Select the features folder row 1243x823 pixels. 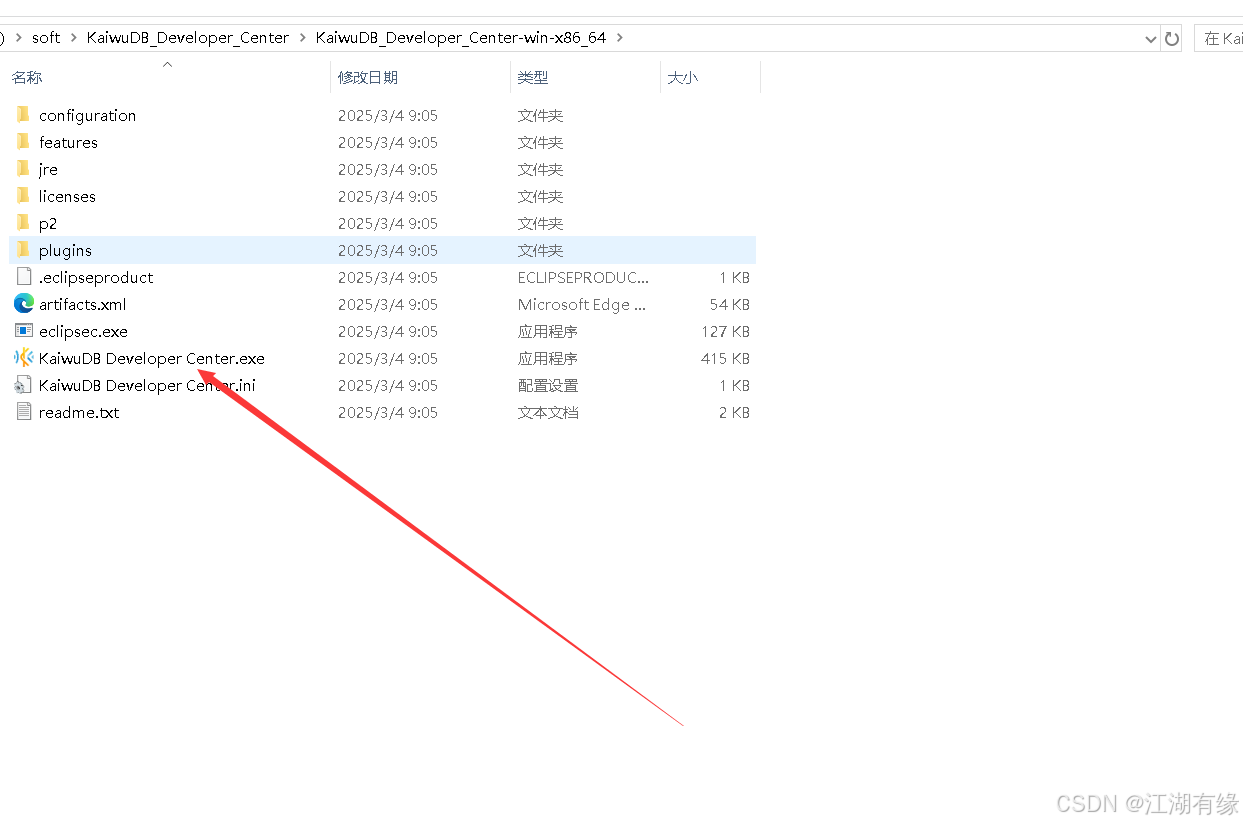[x=382, y=142]
